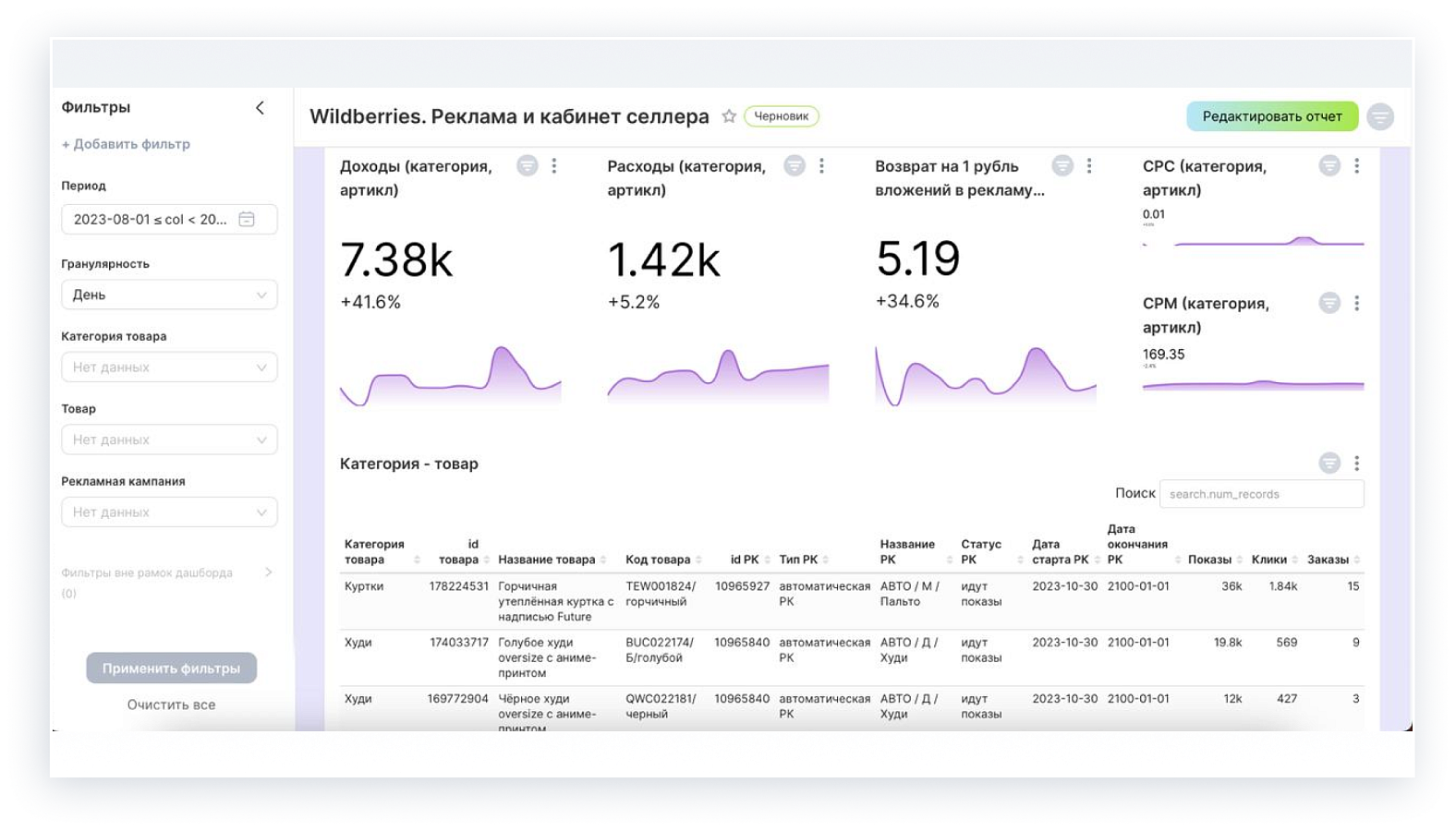Open the calendar icon in Период field
This screenshot has height=831, width=1456.
[247, 219]
